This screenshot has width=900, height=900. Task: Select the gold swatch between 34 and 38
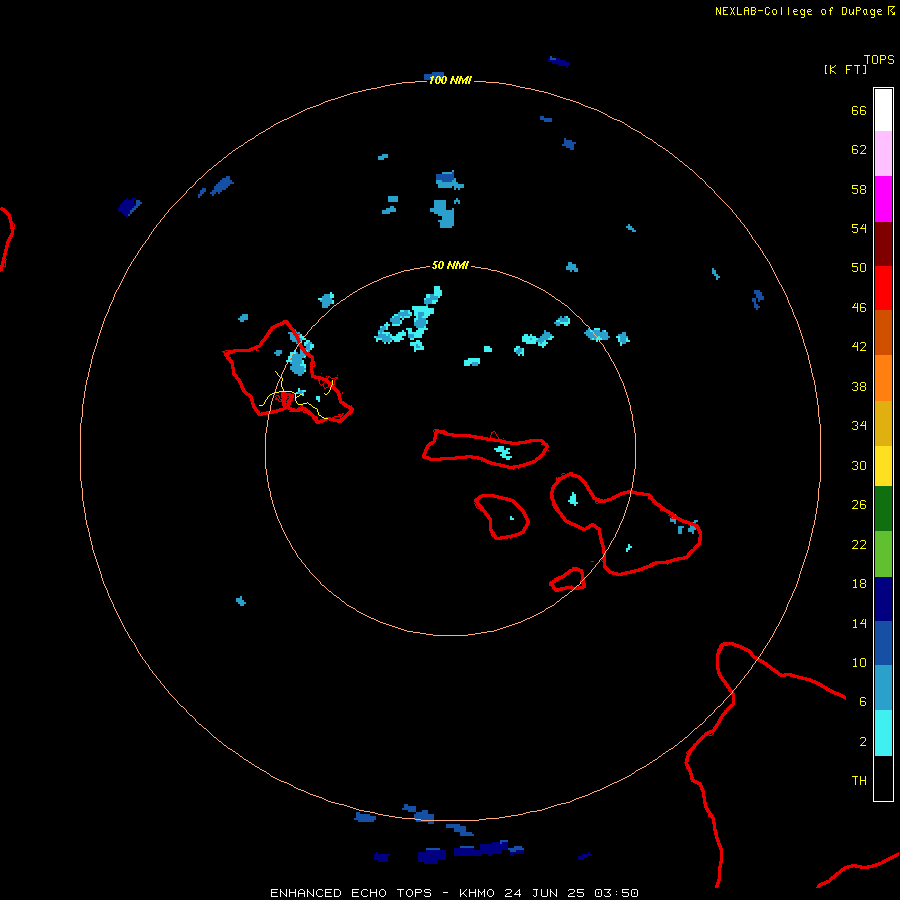click(883, 422)
